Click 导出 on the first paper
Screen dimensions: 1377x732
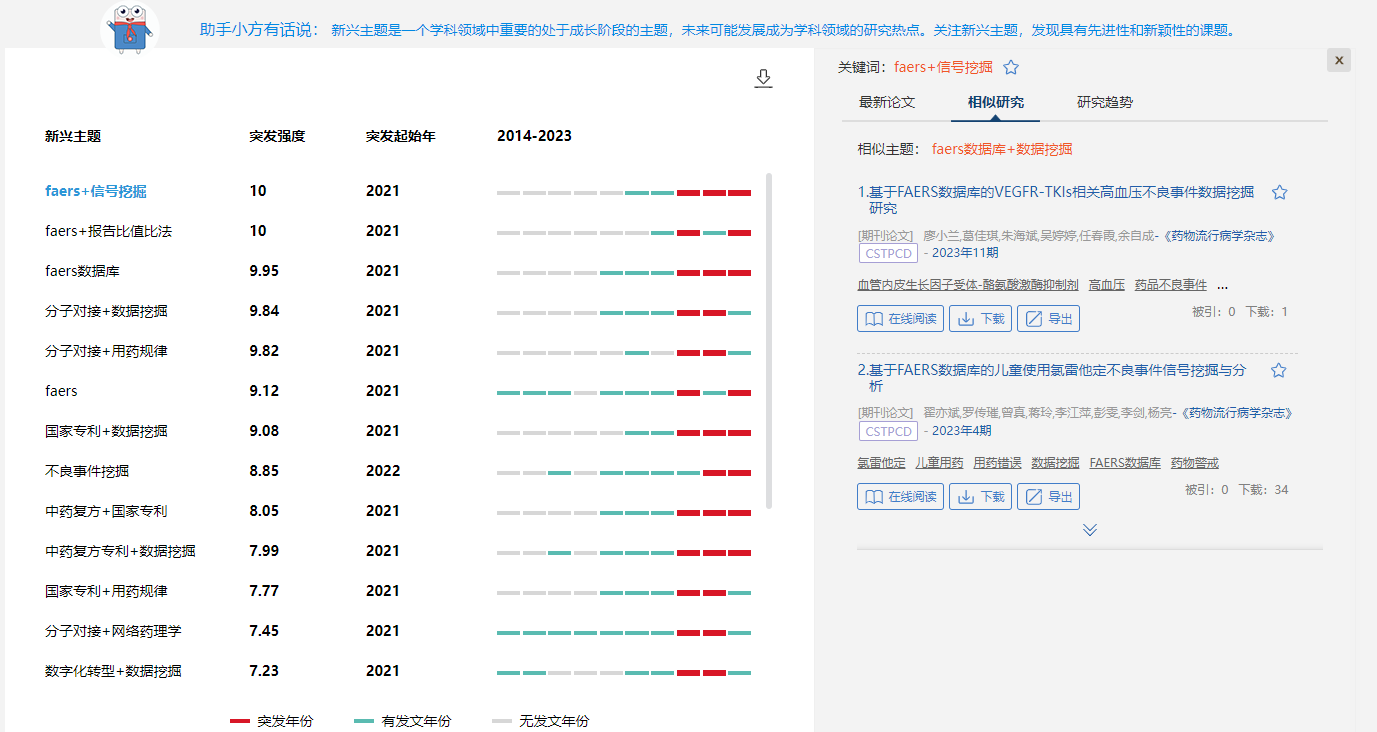1048,318
